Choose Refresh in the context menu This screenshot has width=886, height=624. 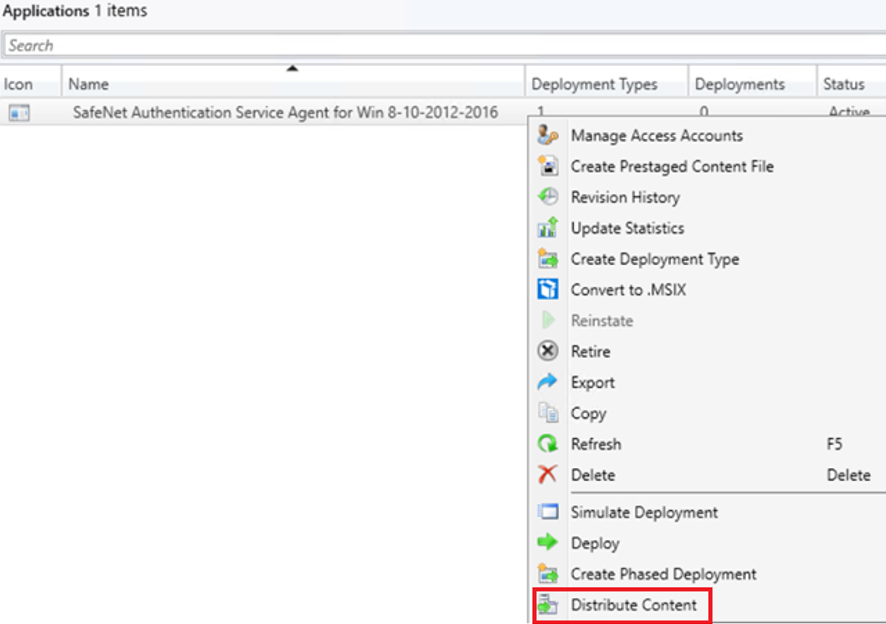tap(596, 444)
